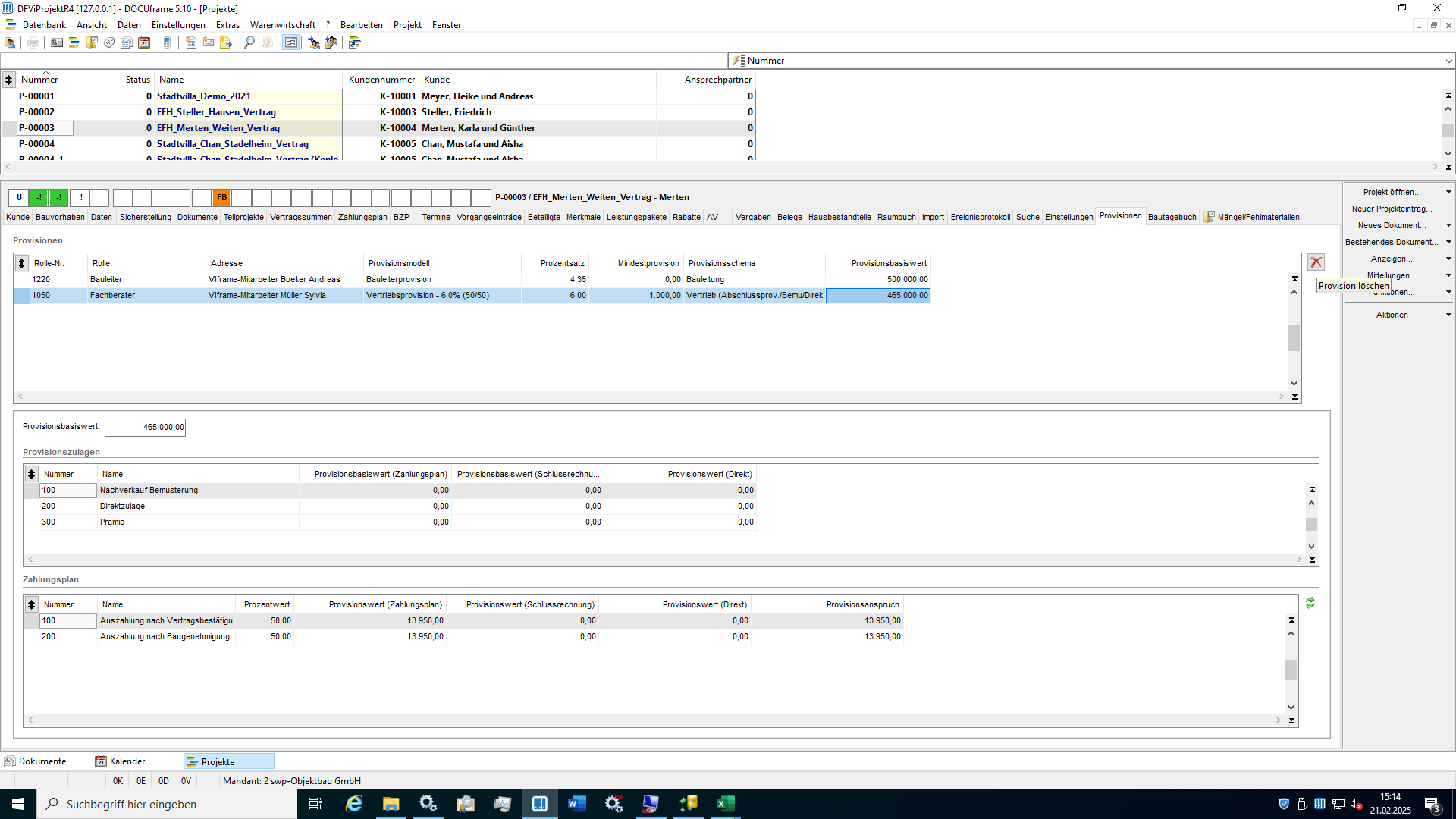Click the documents copy toolbar icon
Image resolution: width=1456 pixels, height=819 pixels.
point(127,42)
